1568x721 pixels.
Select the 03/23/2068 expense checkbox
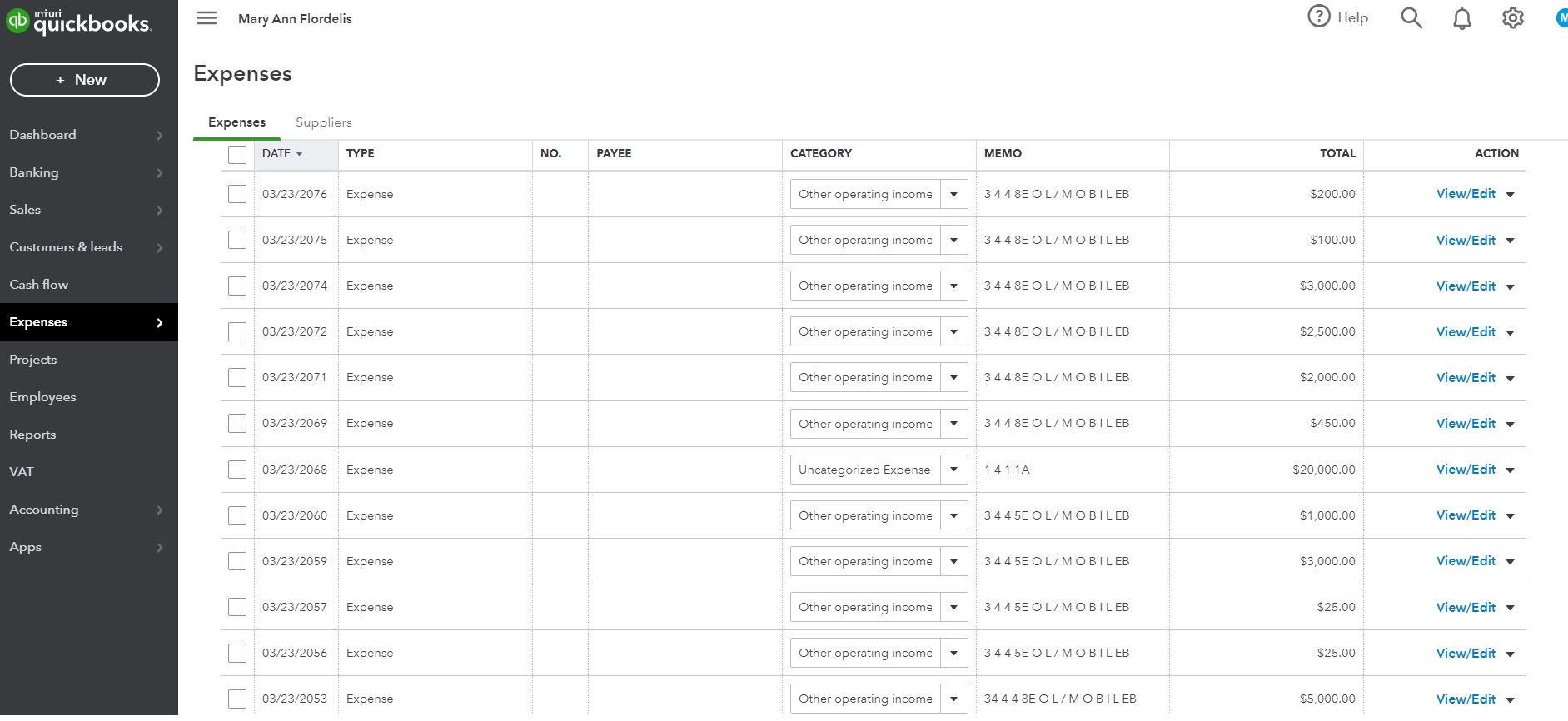click(237, 470)
